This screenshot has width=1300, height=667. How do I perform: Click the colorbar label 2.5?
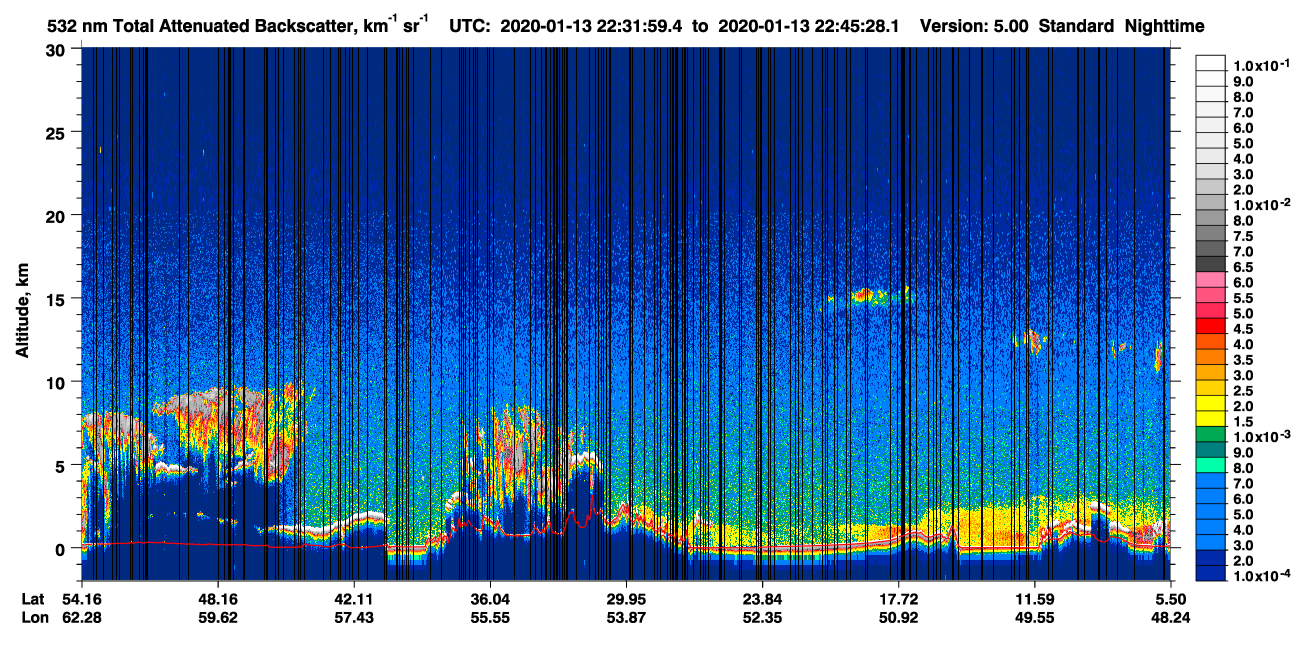(1242, 391)
